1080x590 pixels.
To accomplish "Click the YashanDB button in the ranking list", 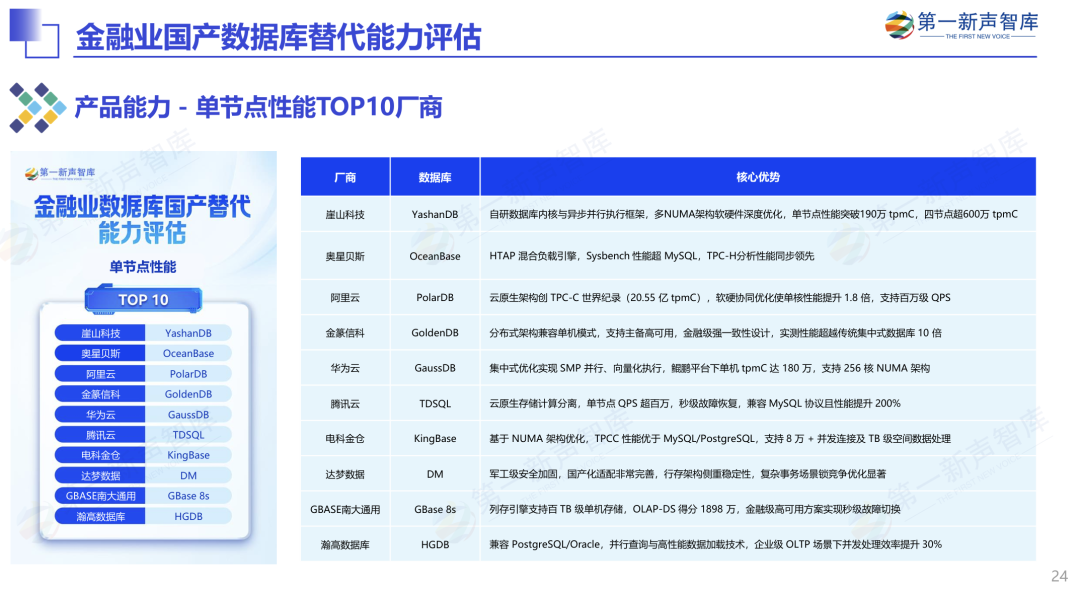I will click(x=190, y=331).
